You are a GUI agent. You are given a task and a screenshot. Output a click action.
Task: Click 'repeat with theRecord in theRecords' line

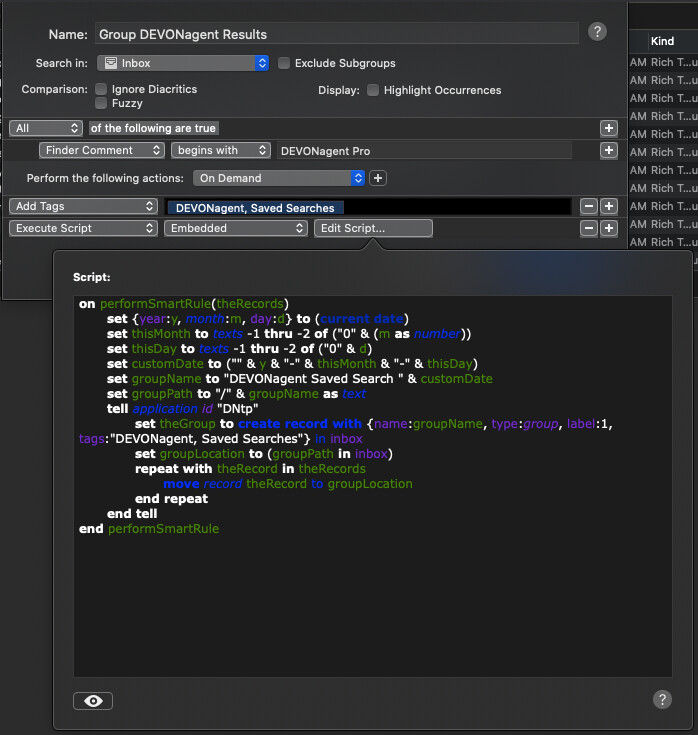coord(250,469)
